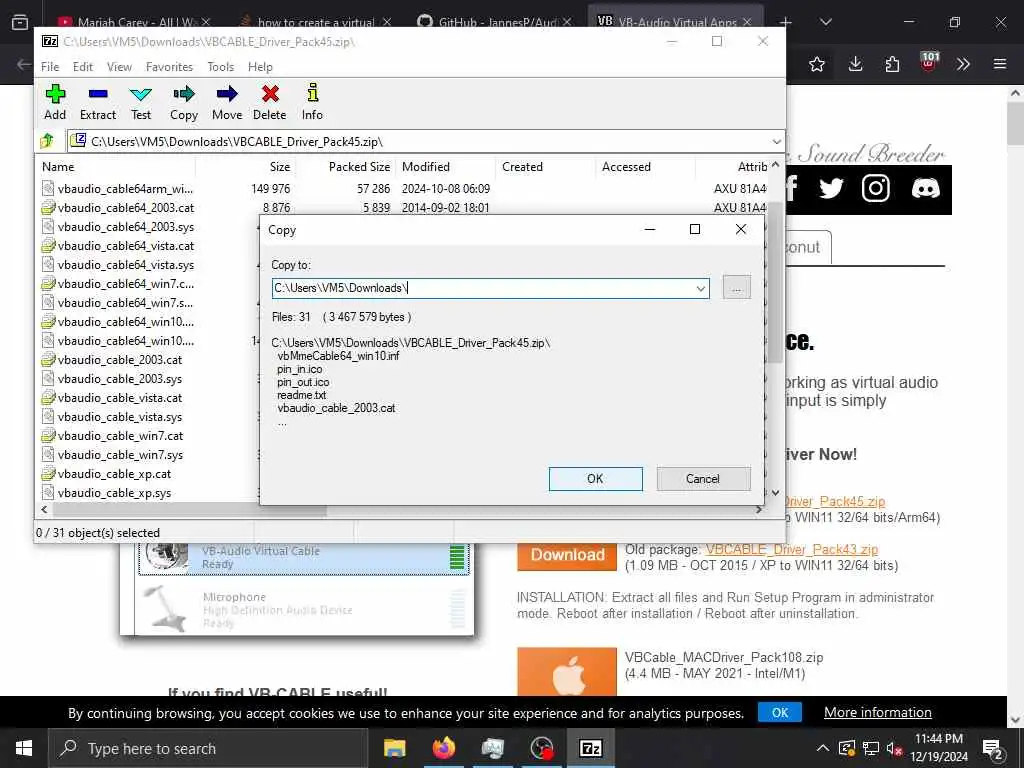Image resolution: width=1024 pixels, height=768 pixels.
Task: Confirm the Copy dialog with OK
Action: (x=595, y=479)
